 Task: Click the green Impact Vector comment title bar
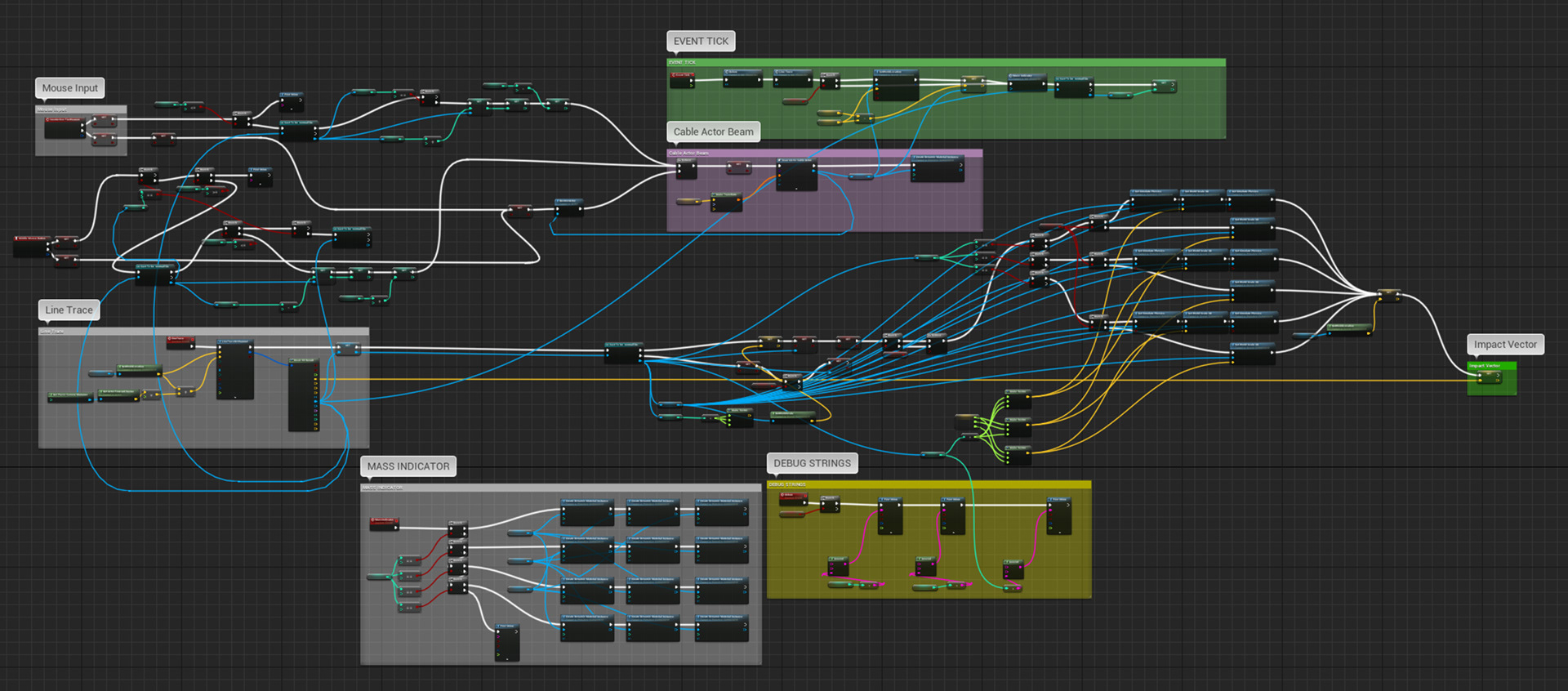[1491, 366]
